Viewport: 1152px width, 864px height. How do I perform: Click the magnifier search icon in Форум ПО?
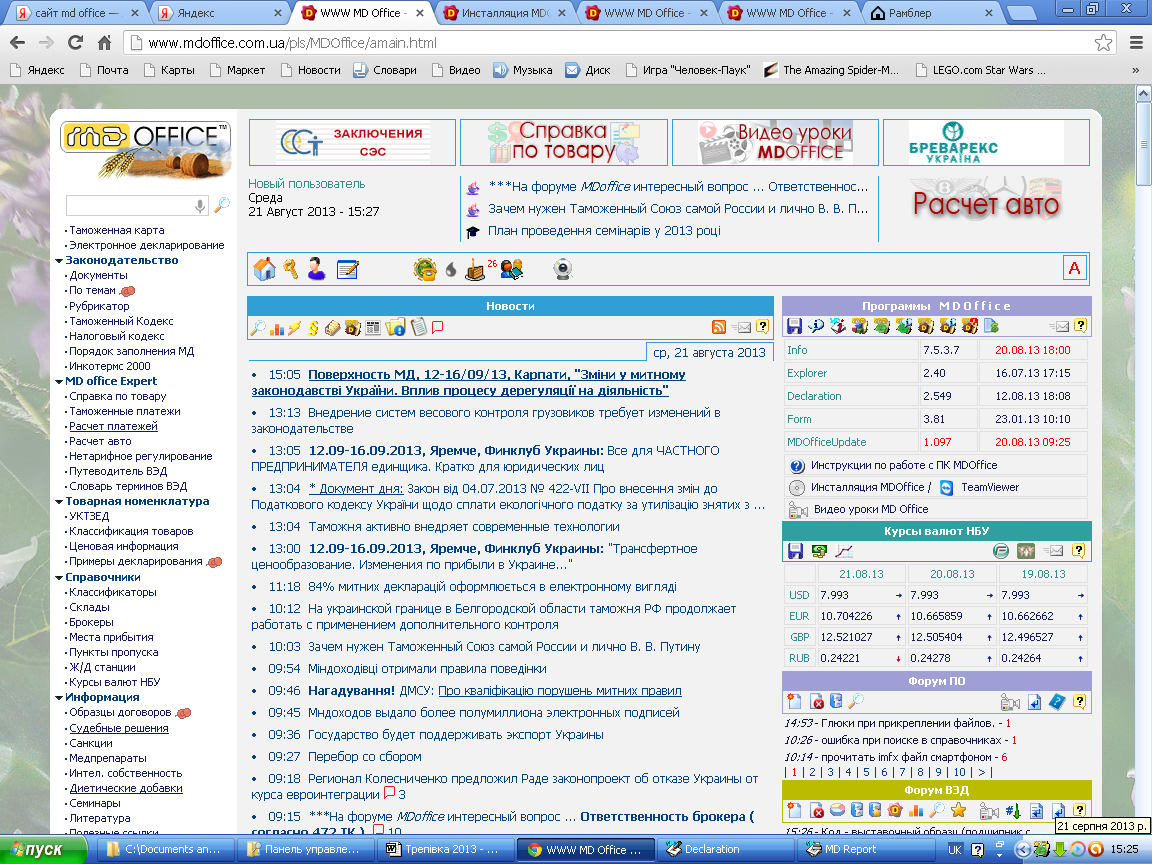pos(857,702)
